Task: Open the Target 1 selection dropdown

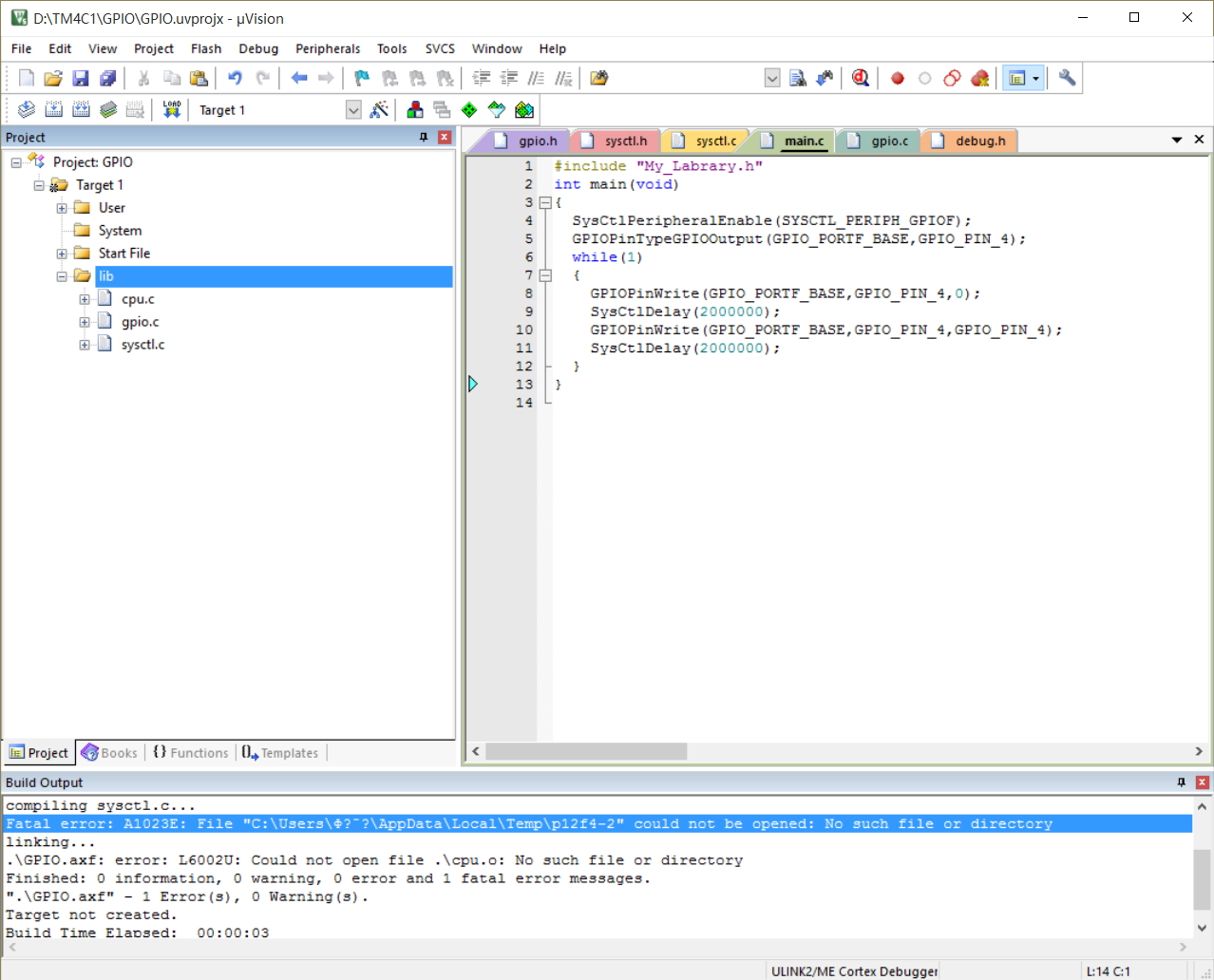Action: click(x=353, y=110)
